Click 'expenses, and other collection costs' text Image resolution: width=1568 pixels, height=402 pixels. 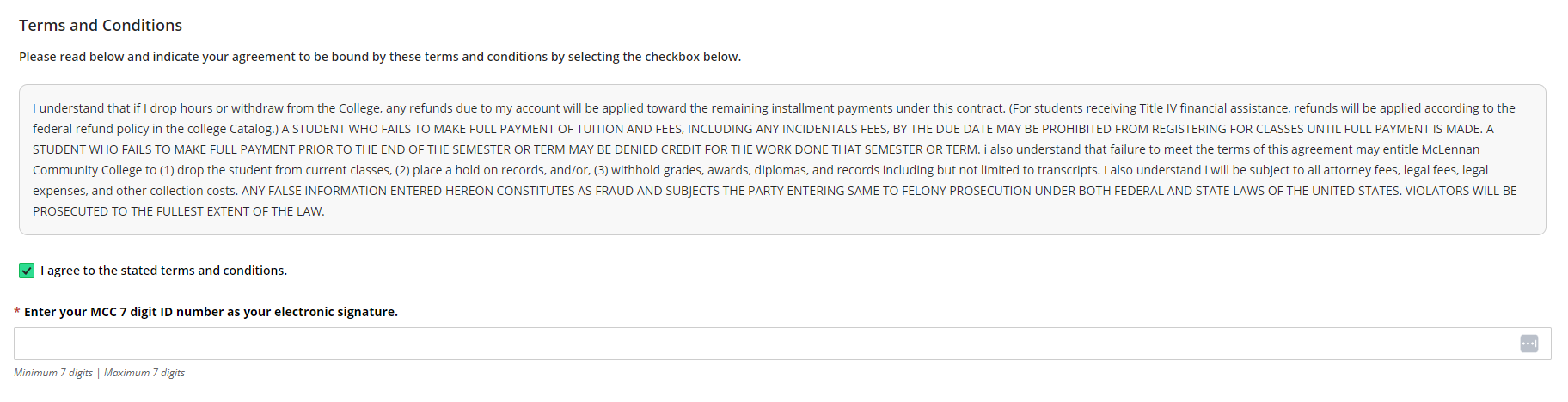click(x=135, y=191)
